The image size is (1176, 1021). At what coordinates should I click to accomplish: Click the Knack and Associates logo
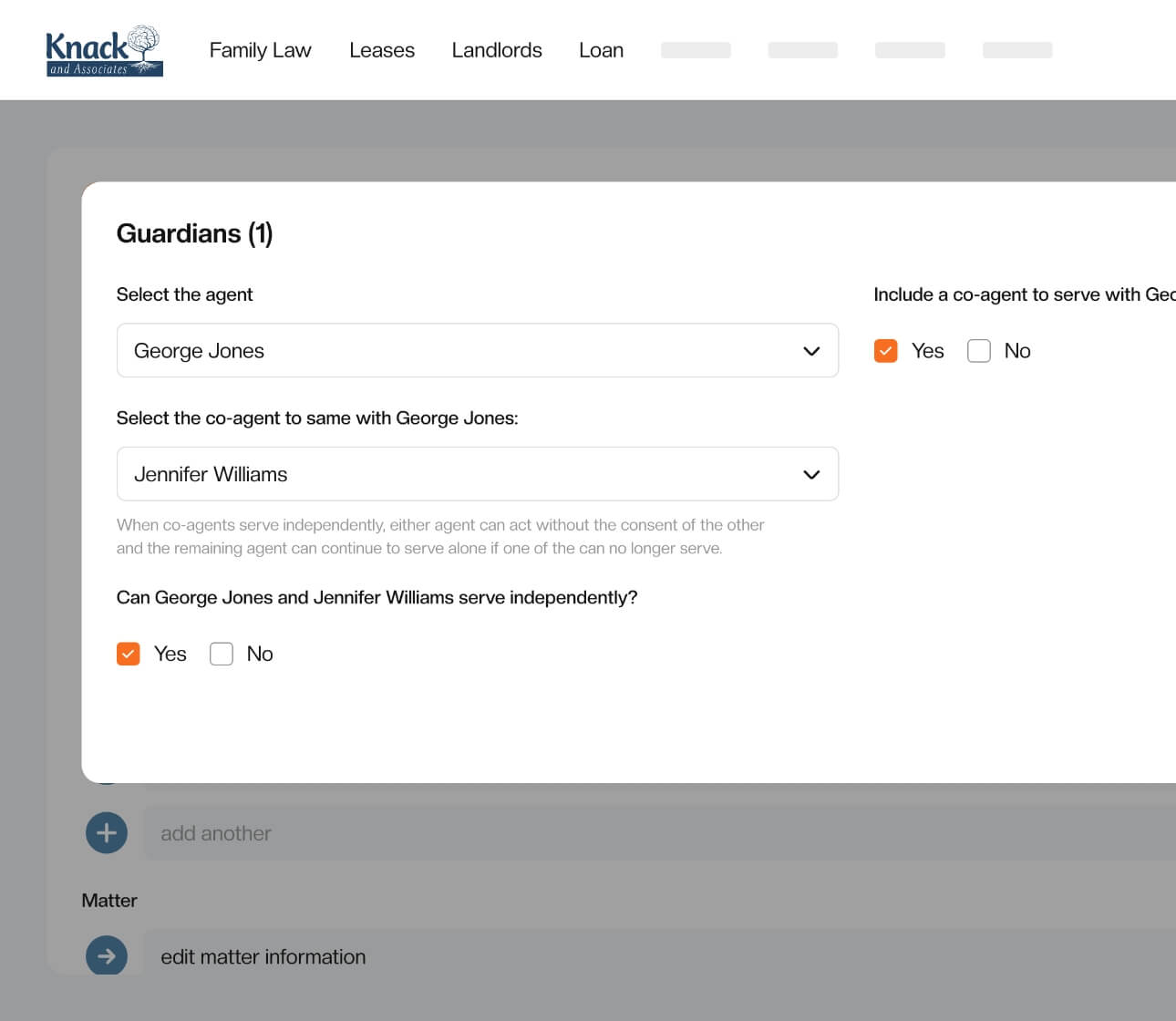tap(104, 51)
